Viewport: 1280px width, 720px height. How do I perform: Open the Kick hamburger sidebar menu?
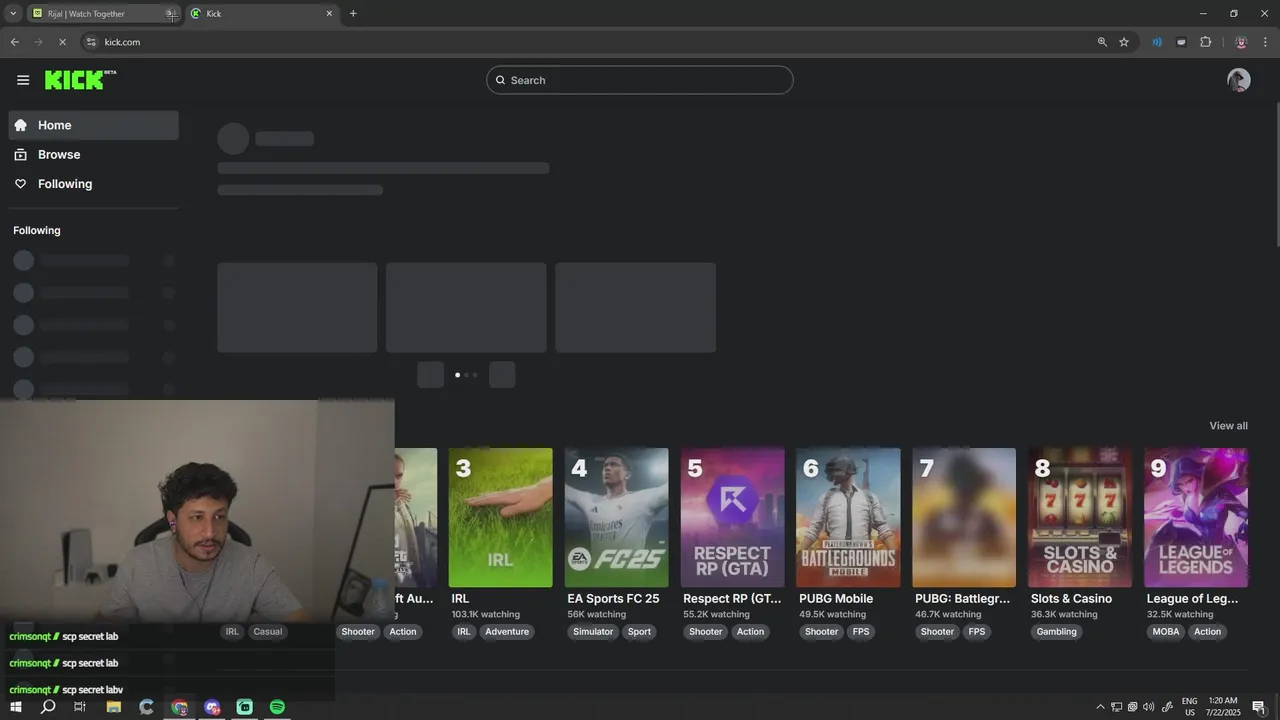23,80
